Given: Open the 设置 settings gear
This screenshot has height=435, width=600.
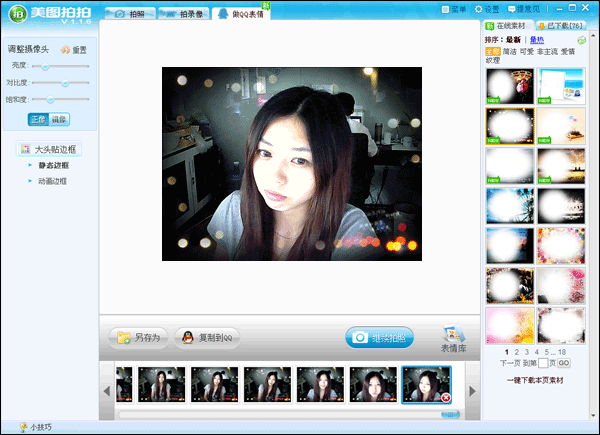Looking at the screenshot, I should pyautogui.click(x=478, y=9).
